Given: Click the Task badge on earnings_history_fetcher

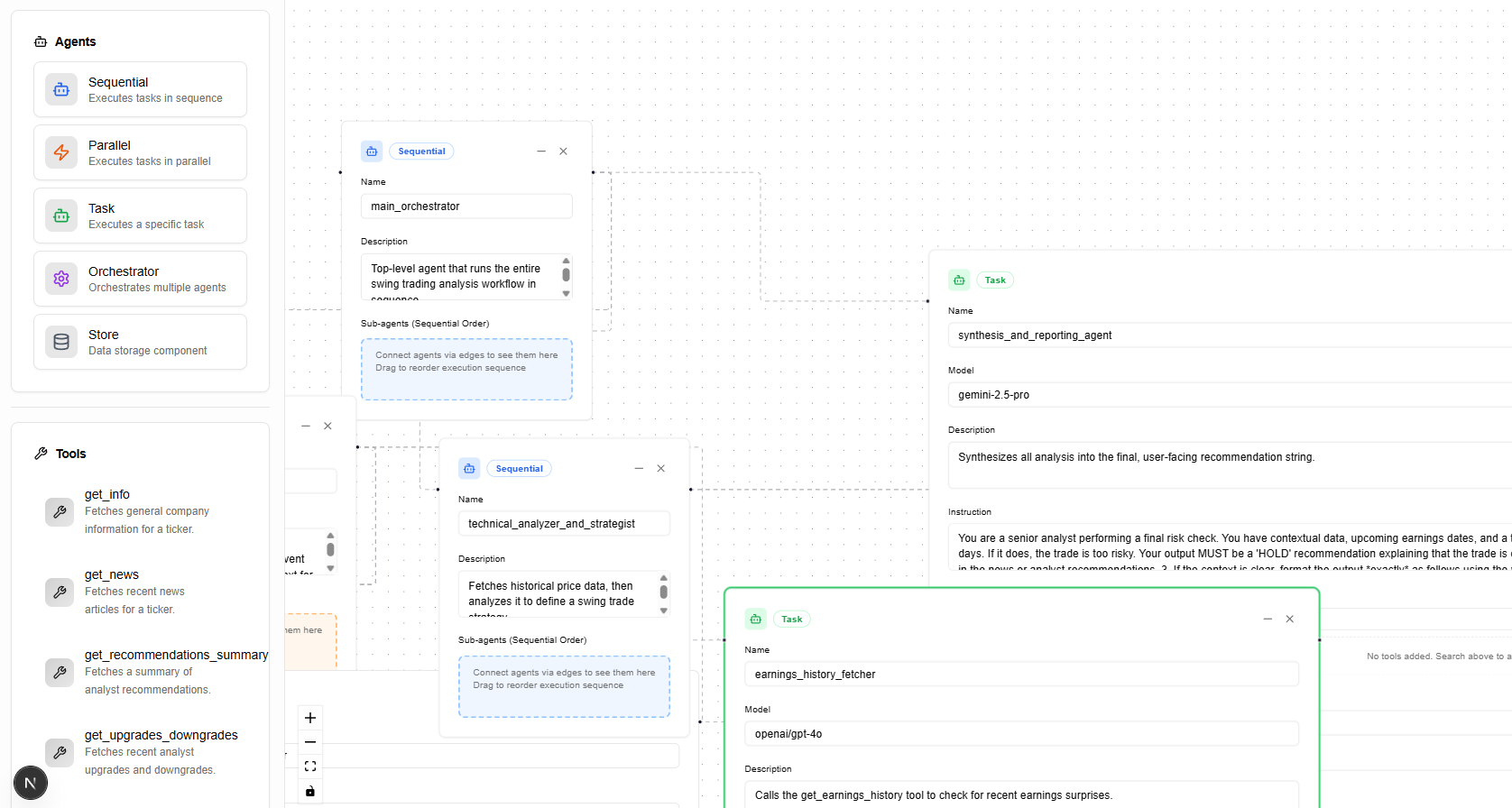Looking at the screenshot, I should tap(792, 620).
